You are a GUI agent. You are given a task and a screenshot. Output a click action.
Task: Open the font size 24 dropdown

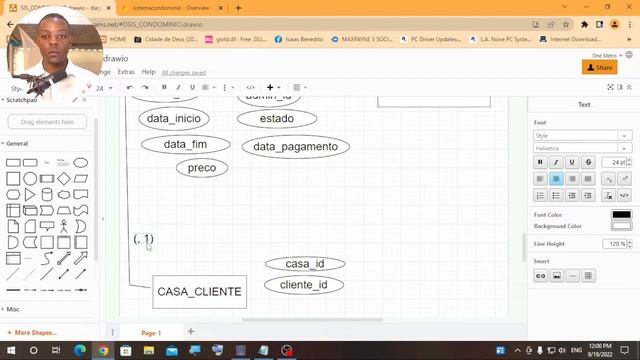coord(104,88)
